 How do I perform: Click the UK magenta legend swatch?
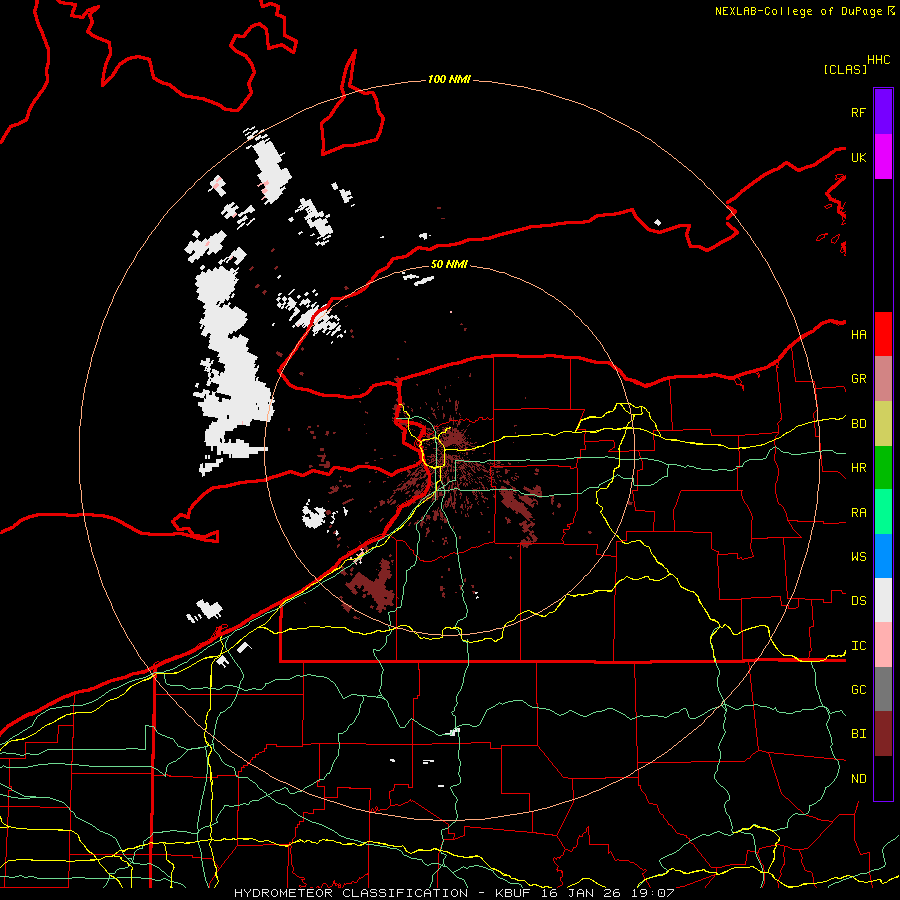pos(883,157)
